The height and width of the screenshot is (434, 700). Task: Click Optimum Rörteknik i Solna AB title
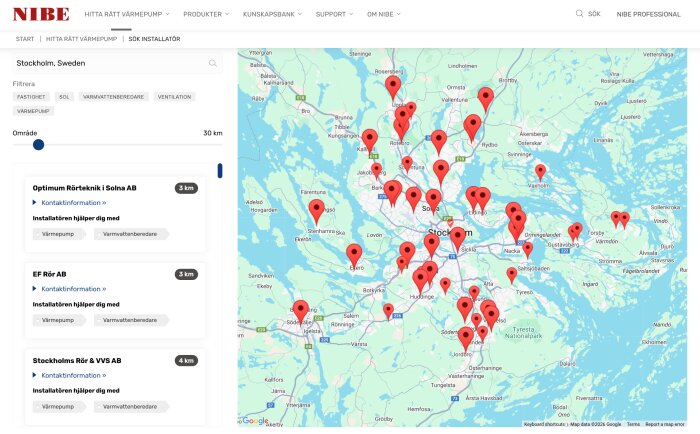[x=84, y=188]
